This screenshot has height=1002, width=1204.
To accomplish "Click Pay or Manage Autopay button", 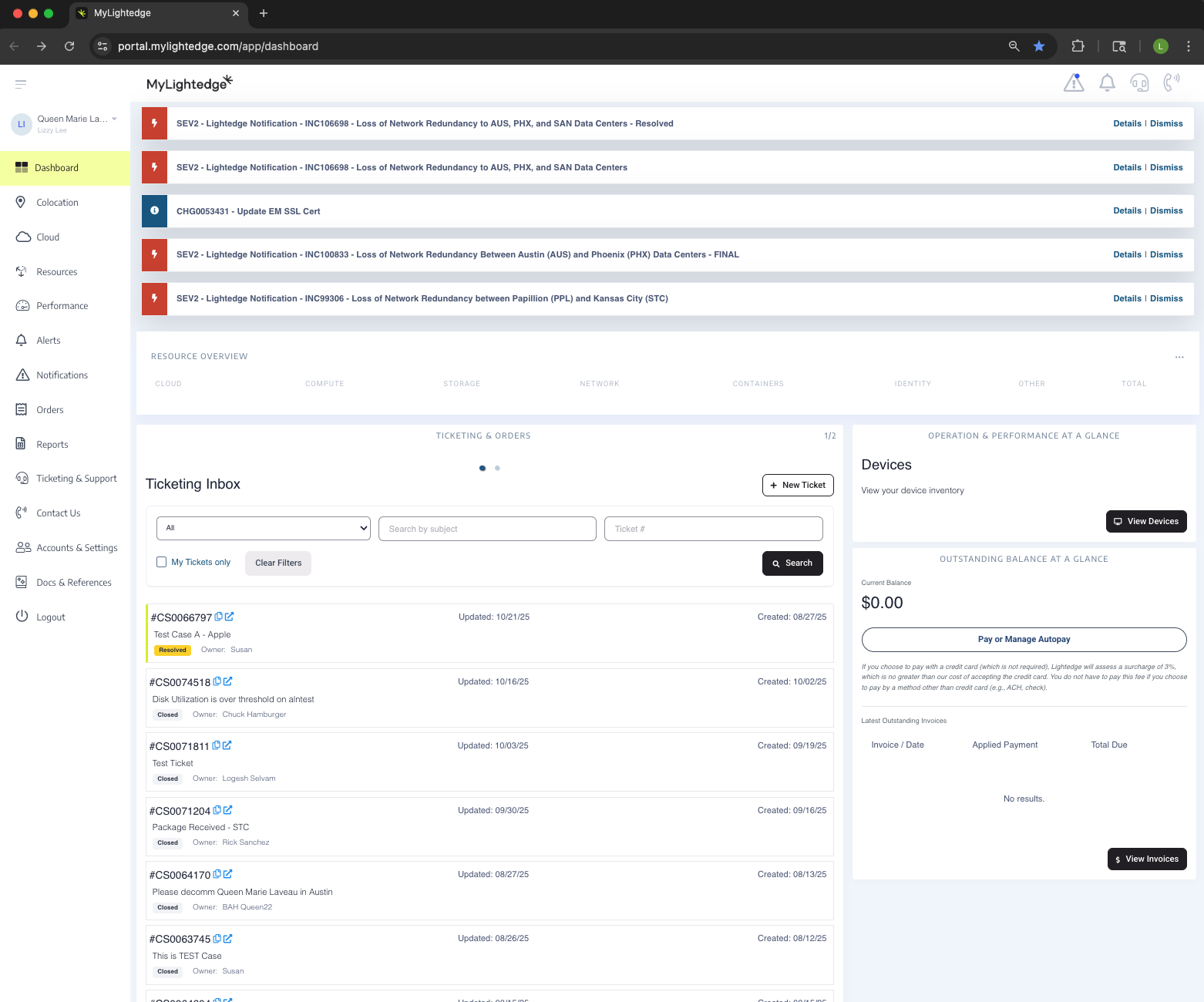I will (x=1024, y=640).
